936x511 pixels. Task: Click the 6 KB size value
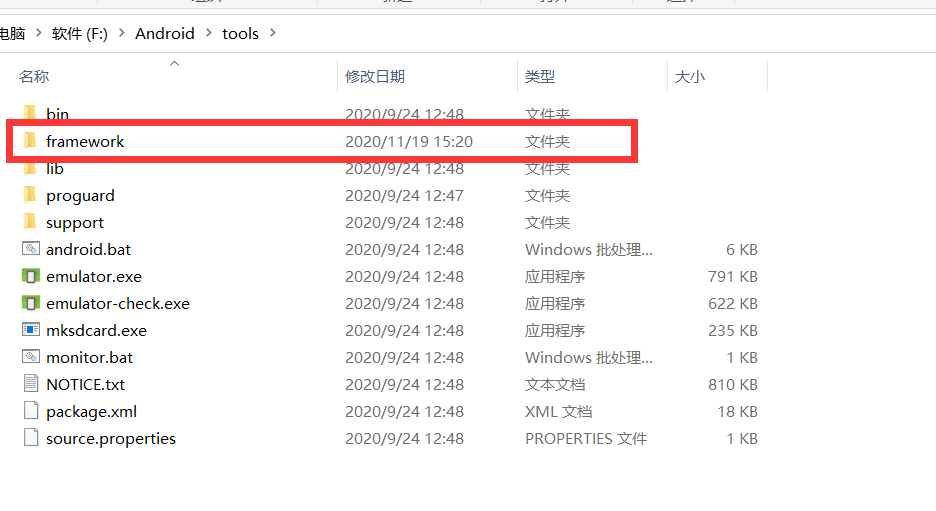pyautogui.click(x=741, y=250)
